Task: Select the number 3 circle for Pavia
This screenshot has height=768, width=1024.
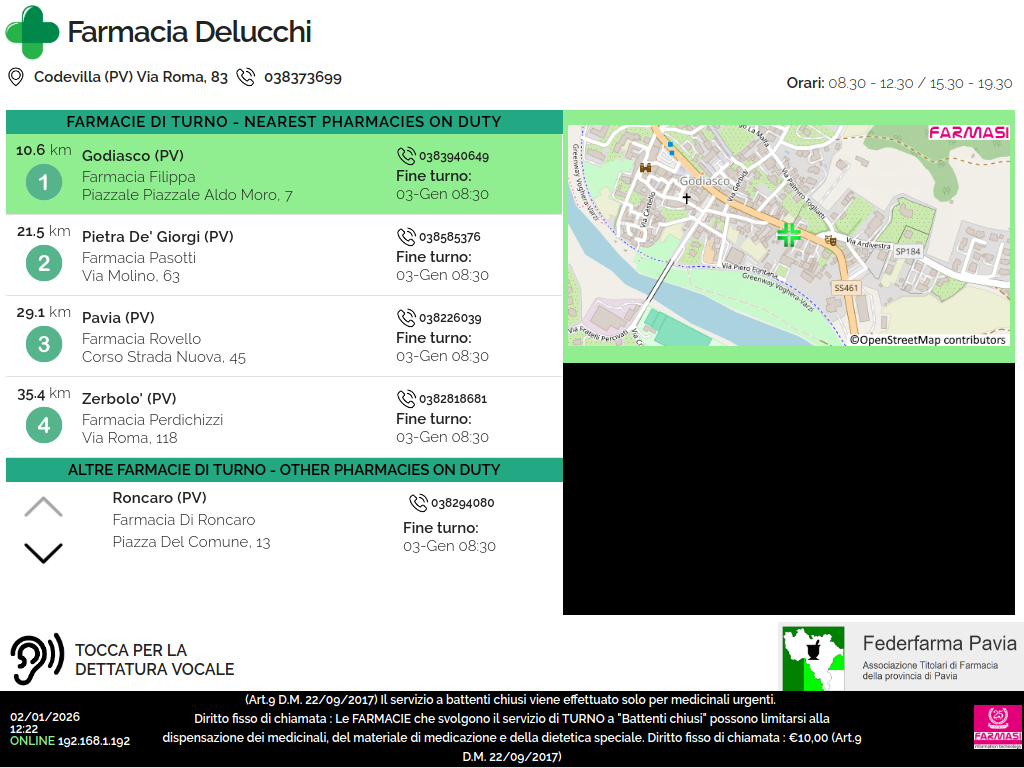Action: pos(43,345)
